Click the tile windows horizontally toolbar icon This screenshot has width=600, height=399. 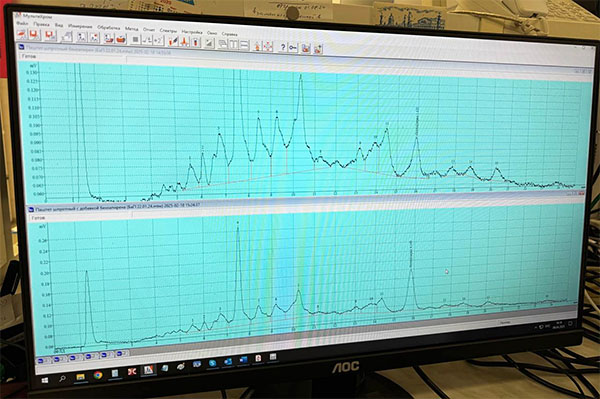245,45
